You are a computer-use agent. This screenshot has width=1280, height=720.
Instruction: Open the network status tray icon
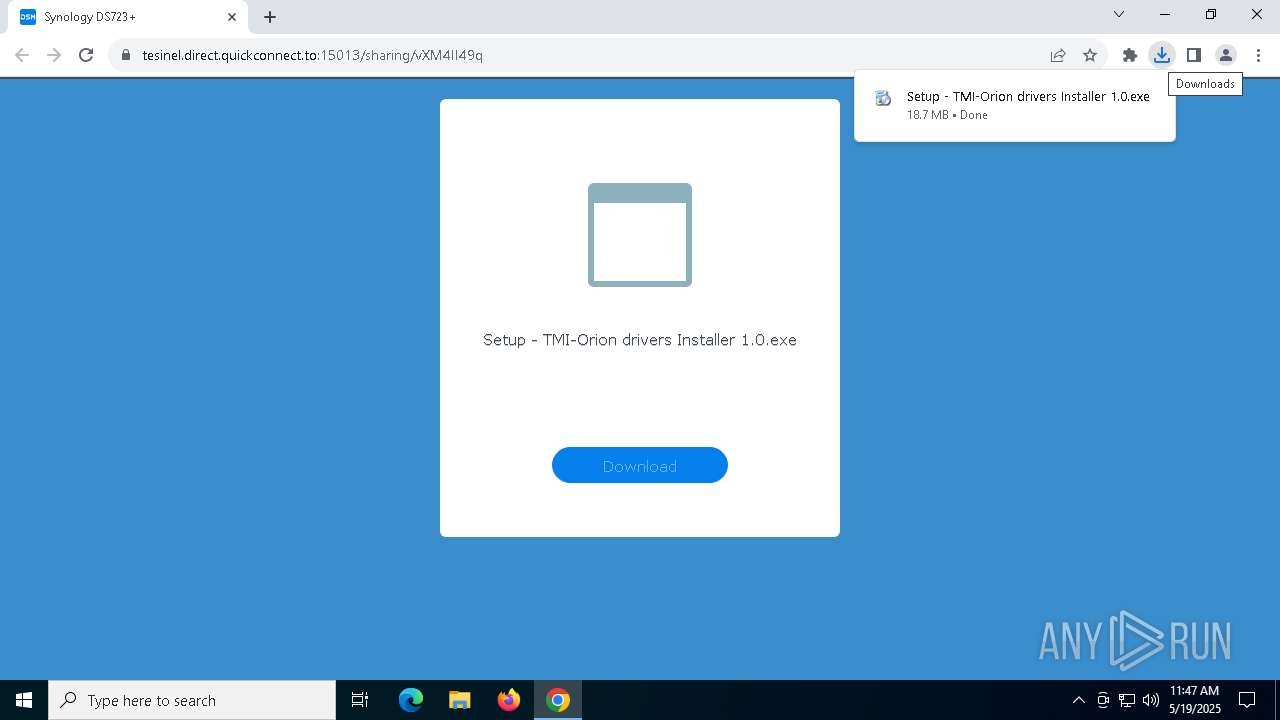pos(1127,700)
